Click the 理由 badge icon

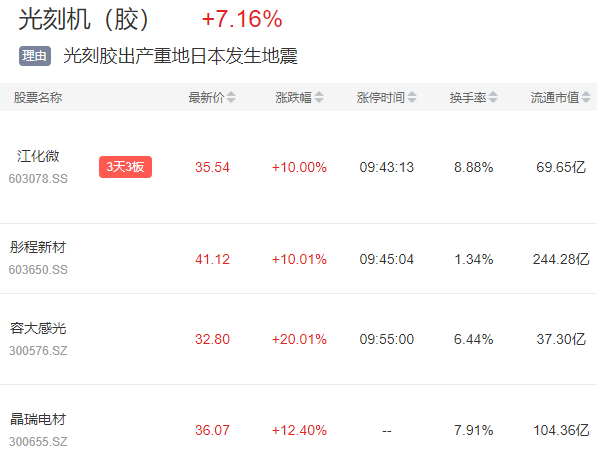click(x=35, y=56)
